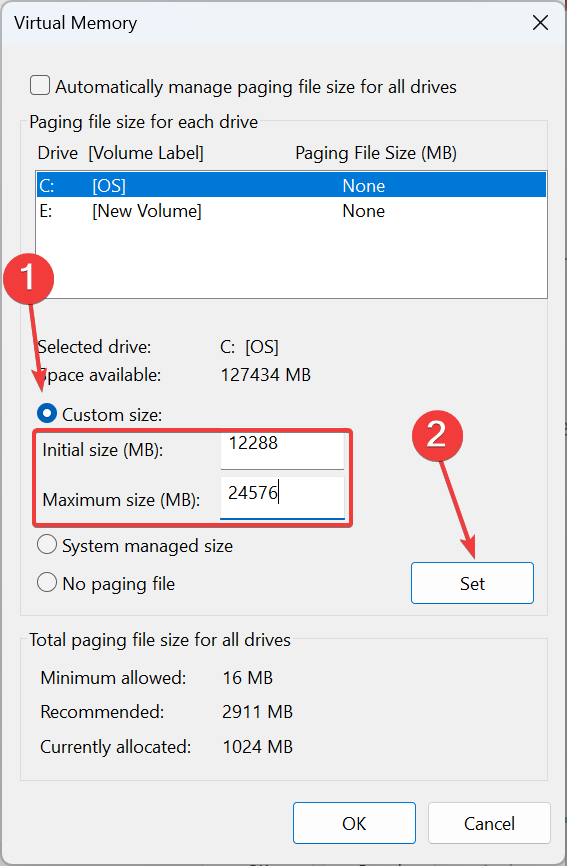
Task: Click the Minimum allowed 16 MB value
Action: pos(247,678)
